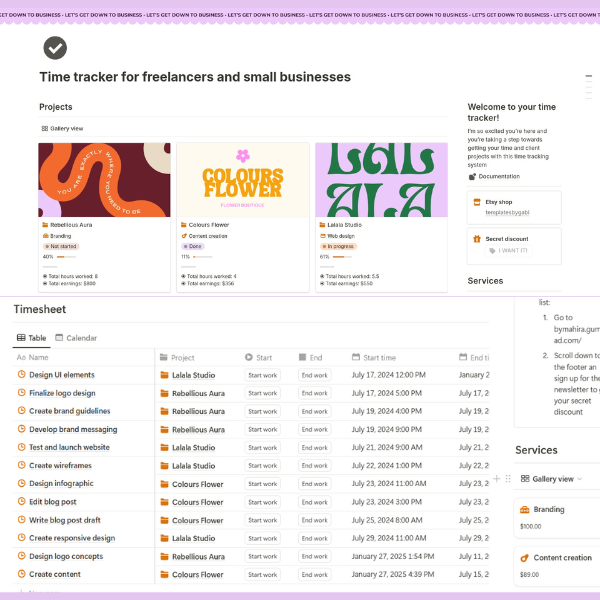Click End work for Design UI elements
Viewport: 600px width, 600px height.
click(x=315, y=375)
